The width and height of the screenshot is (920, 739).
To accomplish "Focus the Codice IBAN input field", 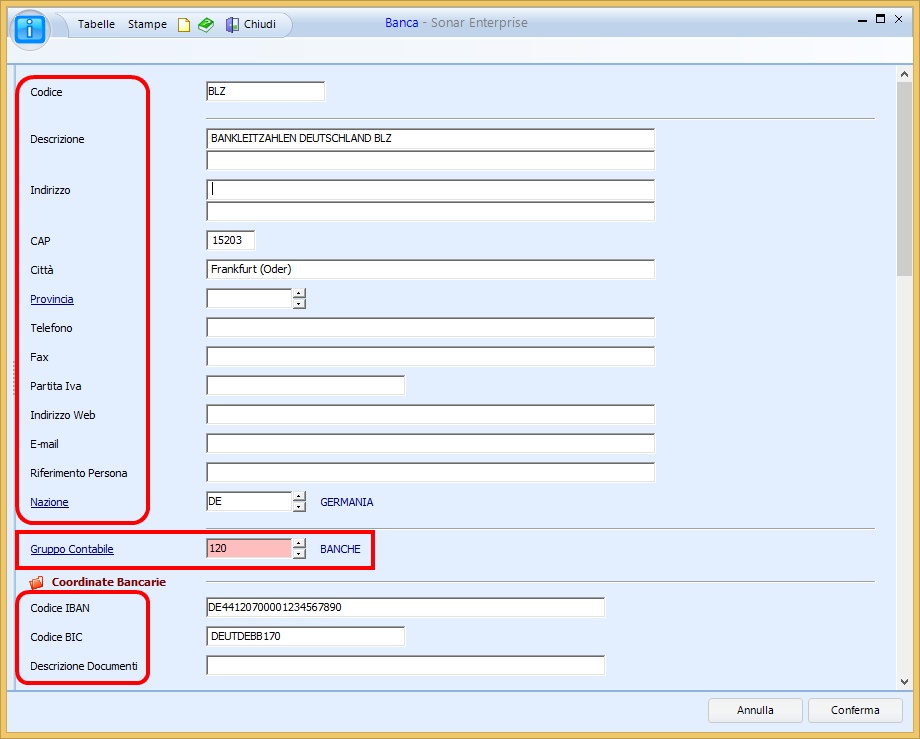I will pyautogui.click(x=405, y=607).
